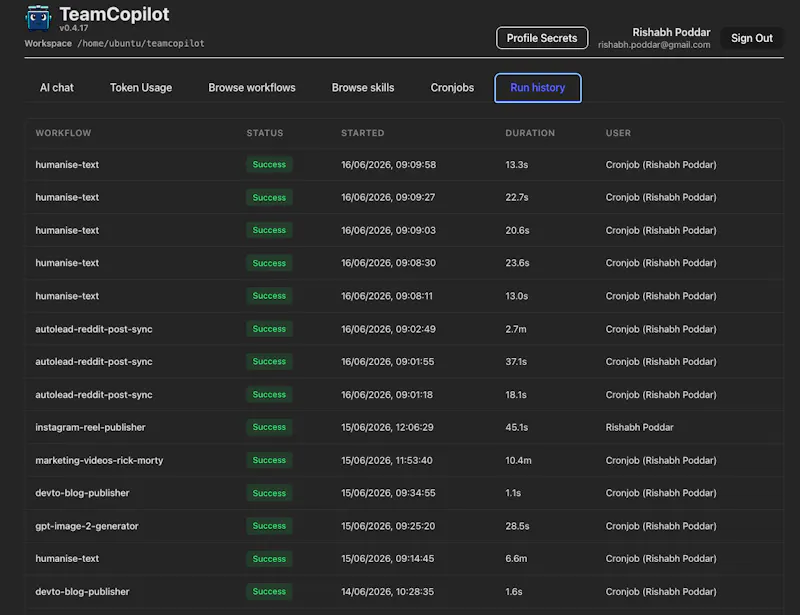
Task: Click the 28.5s duration value
Action: coord(517,526)
